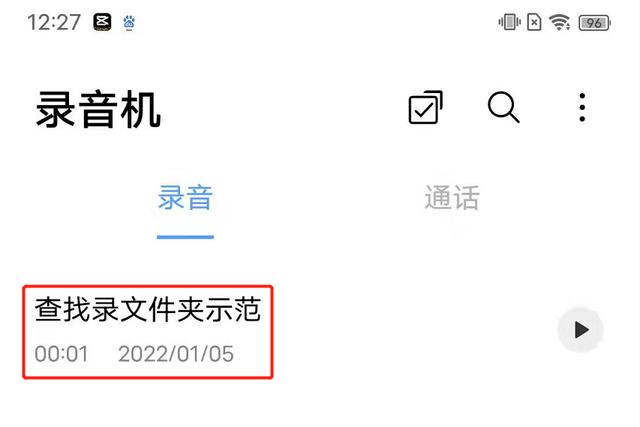Image resolution: width=640 pixels, height=427 pixels.
Task: Tap the vibrate mode status icon
Action: (x=509, y=22)
